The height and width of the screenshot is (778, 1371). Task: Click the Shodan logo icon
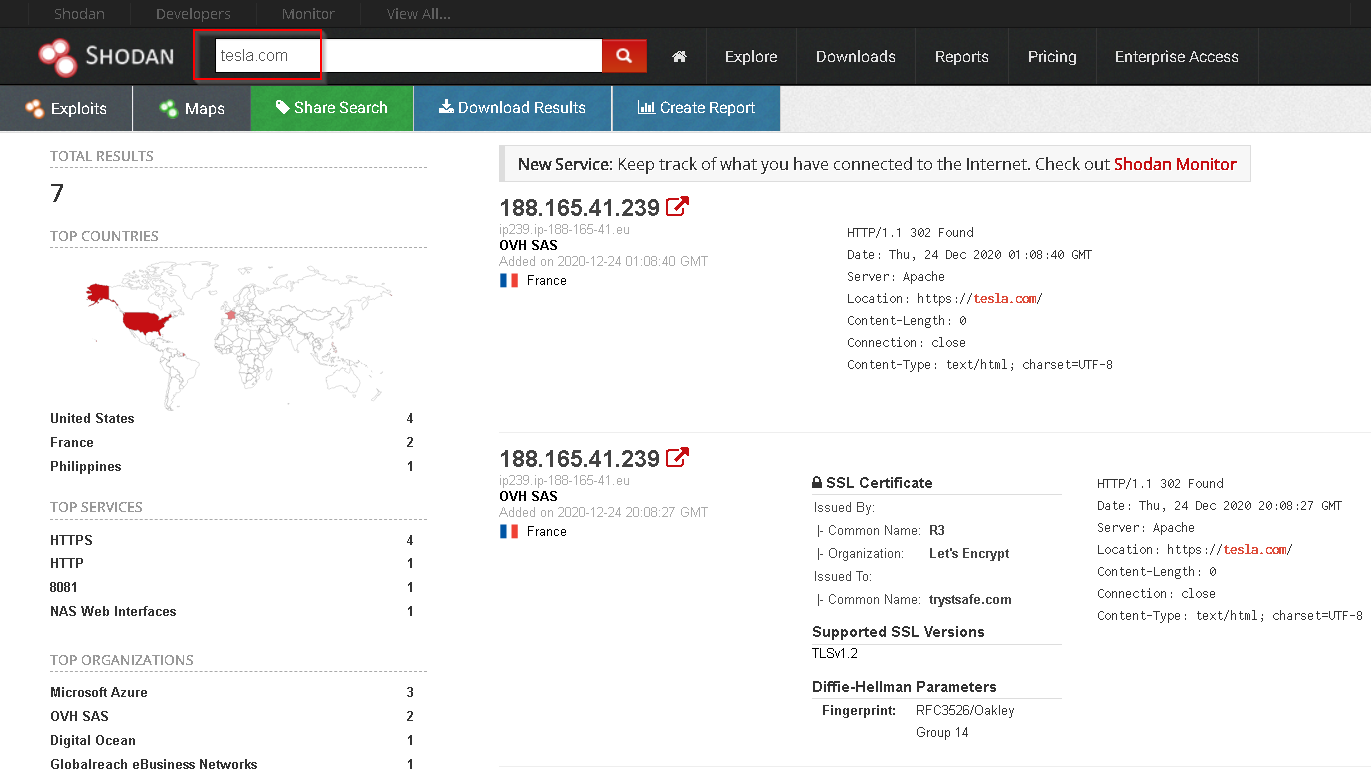pos(57,56)
